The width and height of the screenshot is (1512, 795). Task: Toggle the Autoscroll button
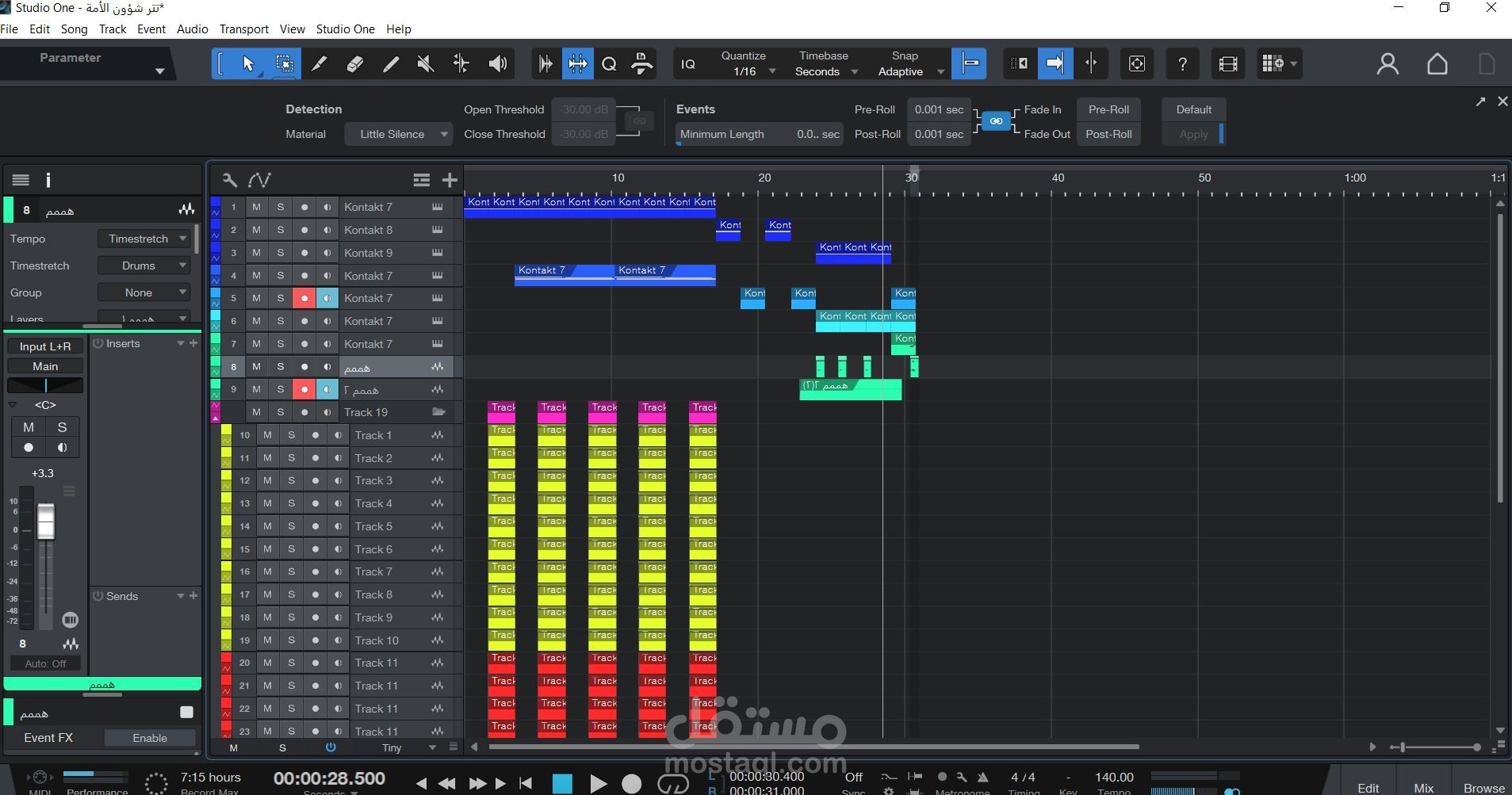[1055, 63]
